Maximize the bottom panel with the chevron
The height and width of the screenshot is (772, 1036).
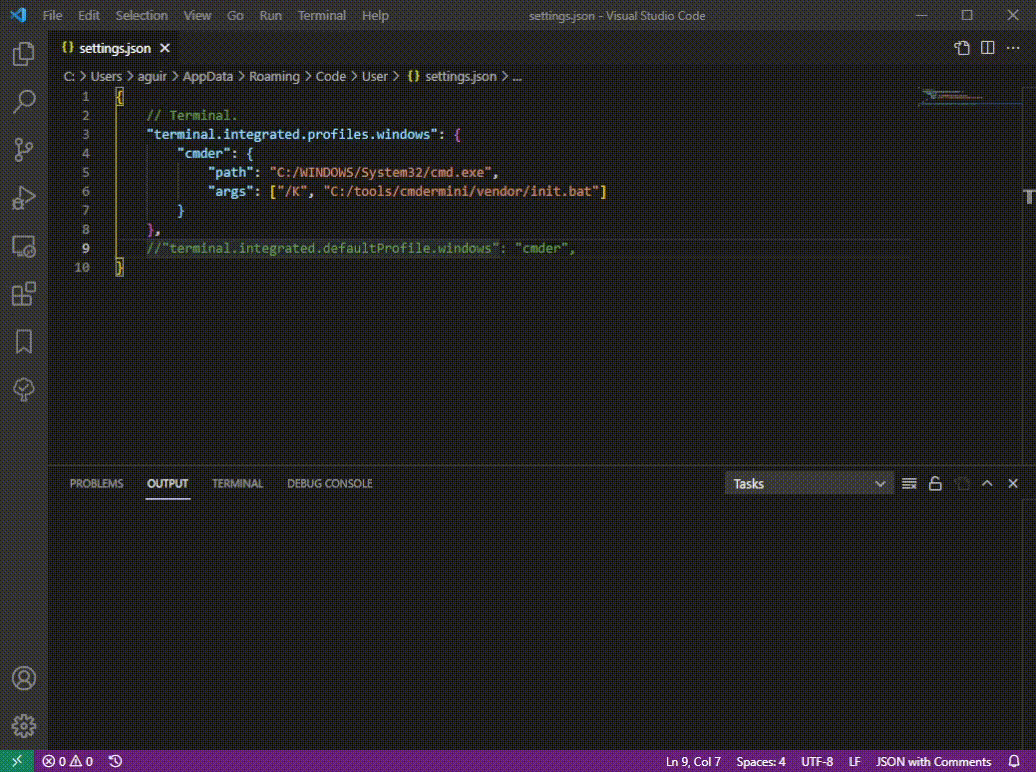click(987, 484)
